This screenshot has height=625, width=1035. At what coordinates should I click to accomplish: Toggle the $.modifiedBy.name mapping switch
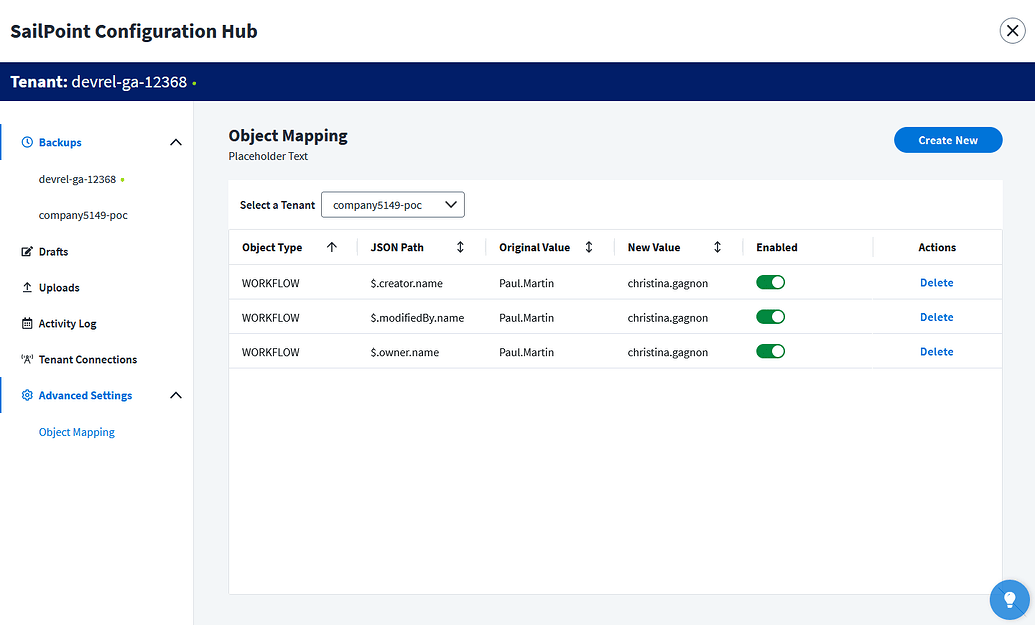[770, 317]
